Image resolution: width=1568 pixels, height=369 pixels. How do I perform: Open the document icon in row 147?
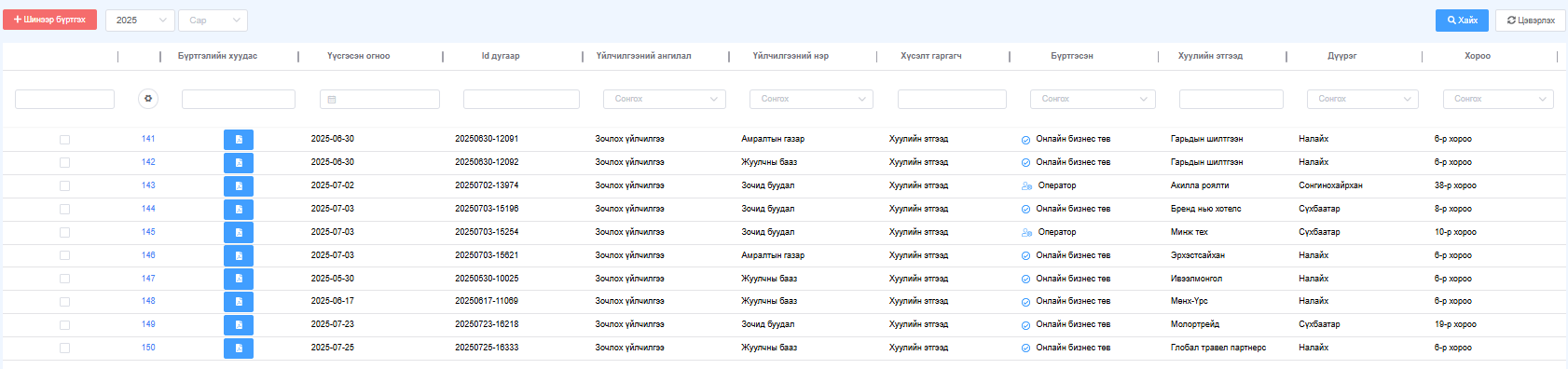point(239,279)
